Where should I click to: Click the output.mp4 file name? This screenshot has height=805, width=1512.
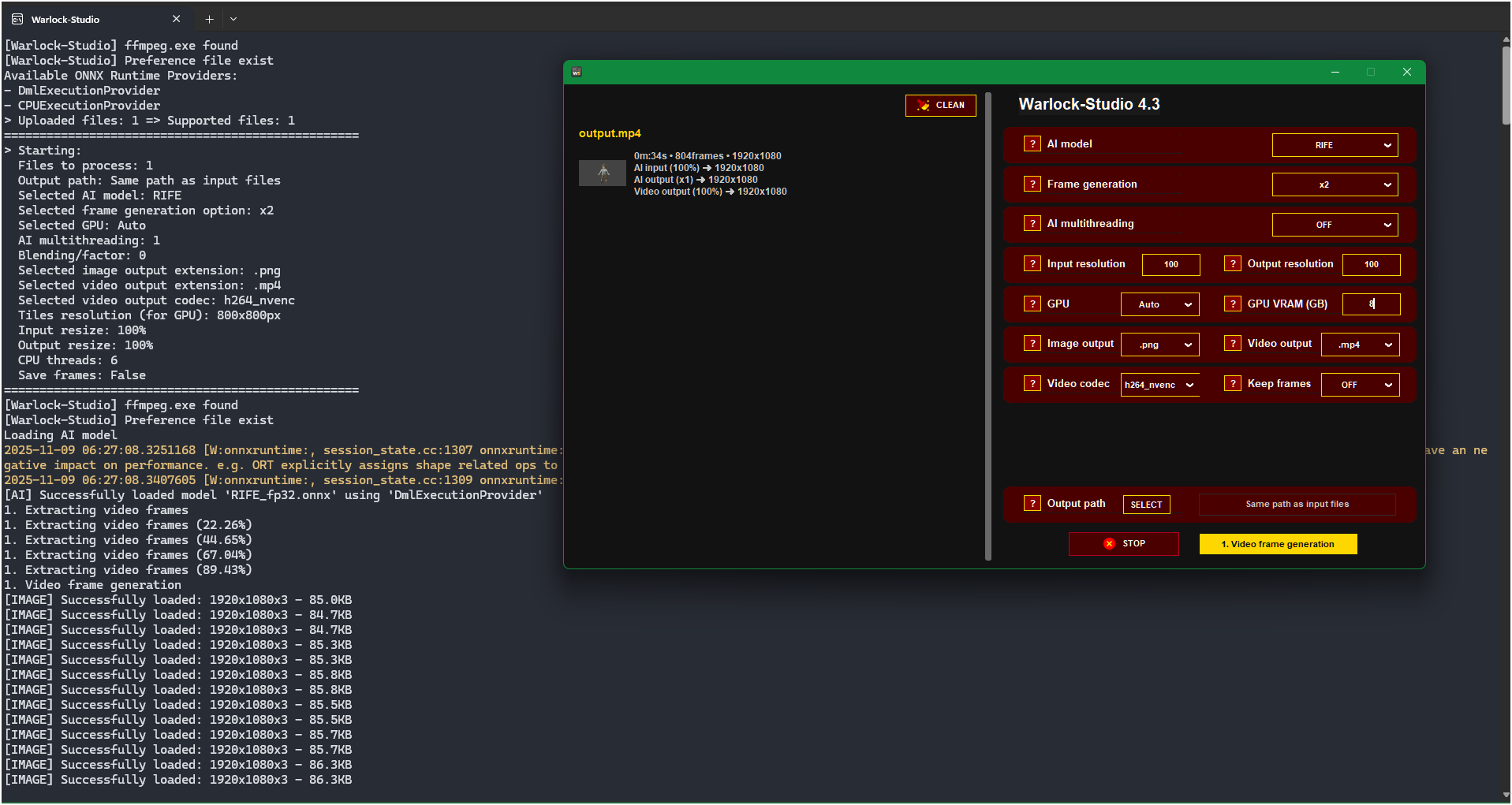610,133
